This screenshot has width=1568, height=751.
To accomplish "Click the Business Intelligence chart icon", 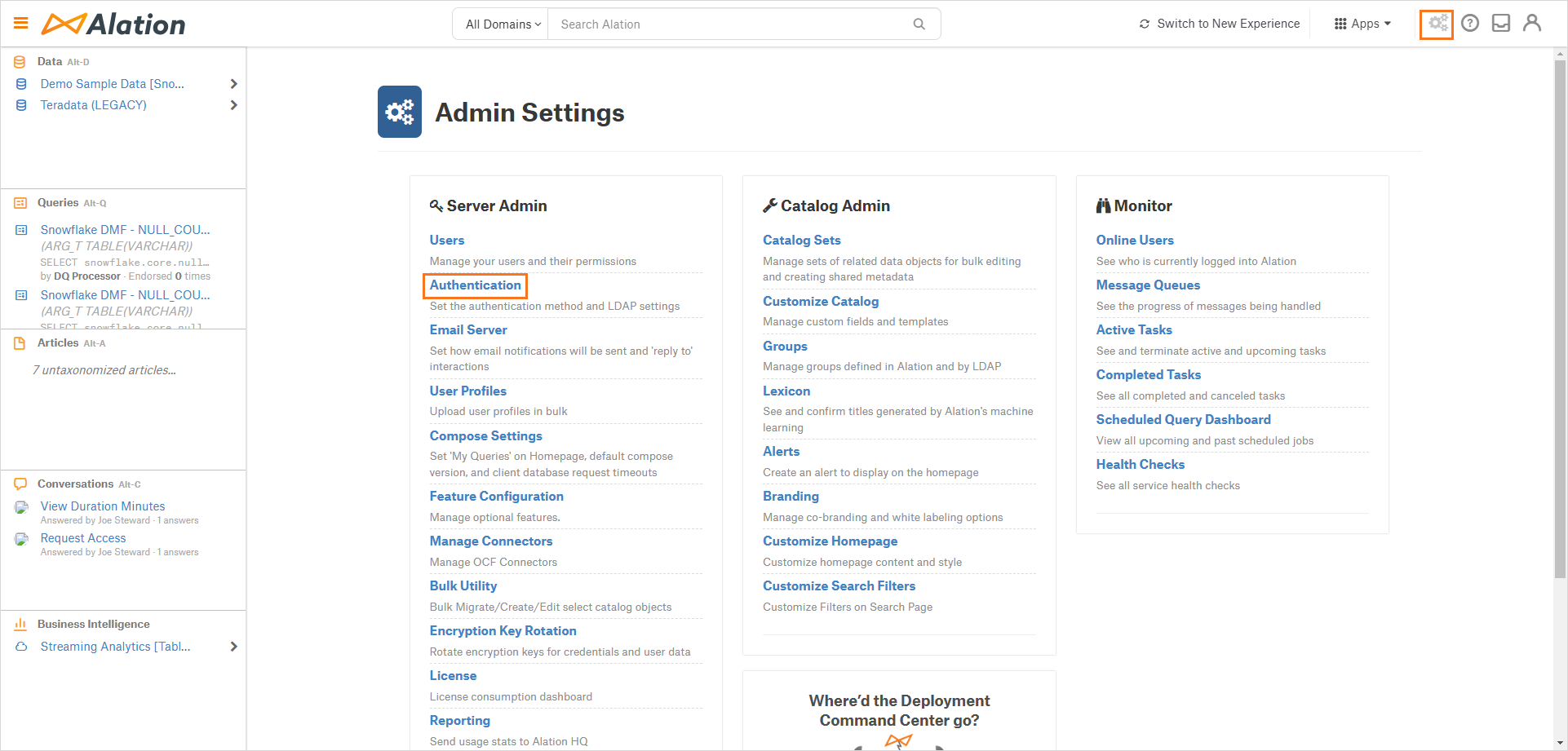I will coord(20,624).
